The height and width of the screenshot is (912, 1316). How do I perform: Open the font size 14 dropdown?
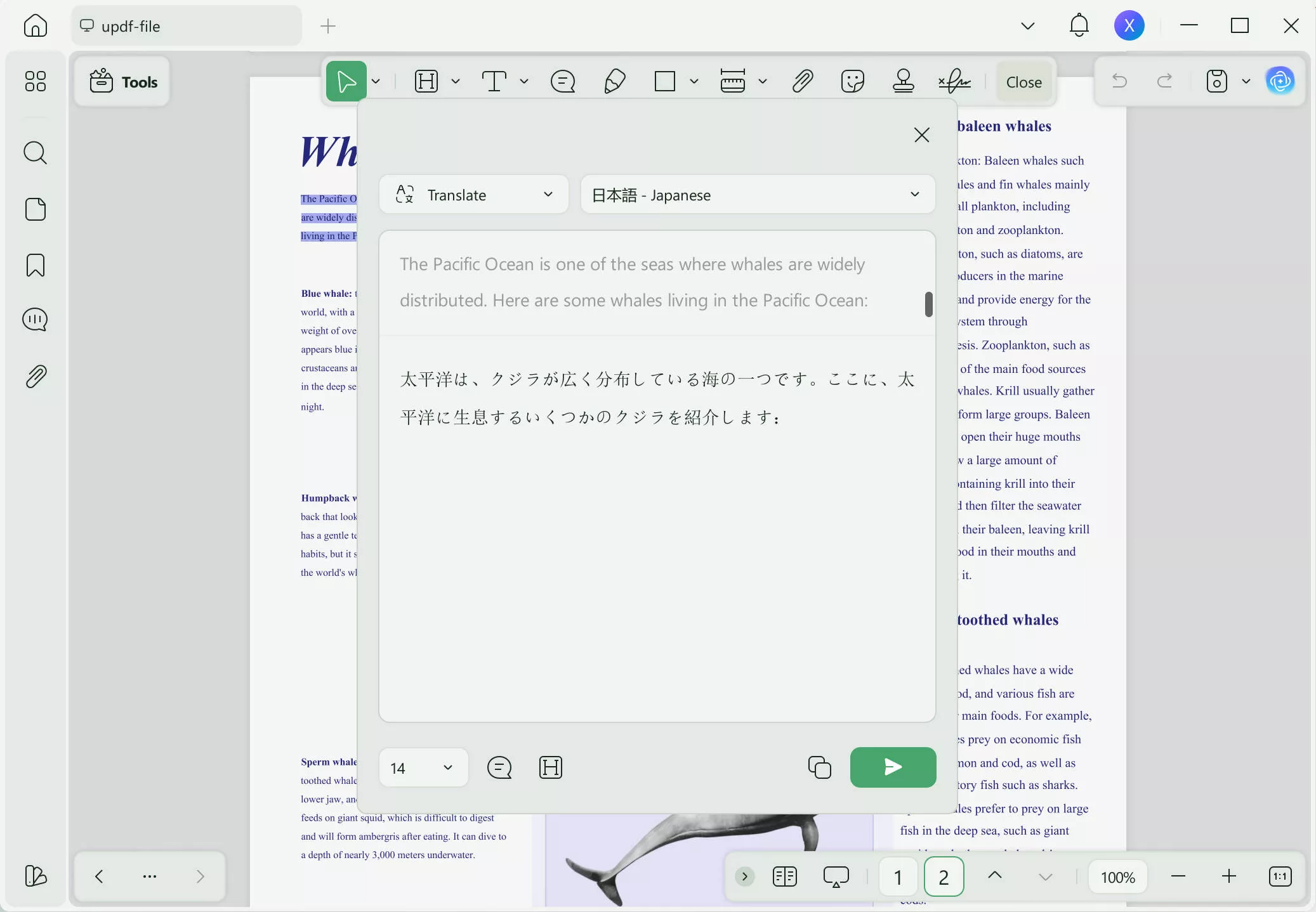click(423, 767)
